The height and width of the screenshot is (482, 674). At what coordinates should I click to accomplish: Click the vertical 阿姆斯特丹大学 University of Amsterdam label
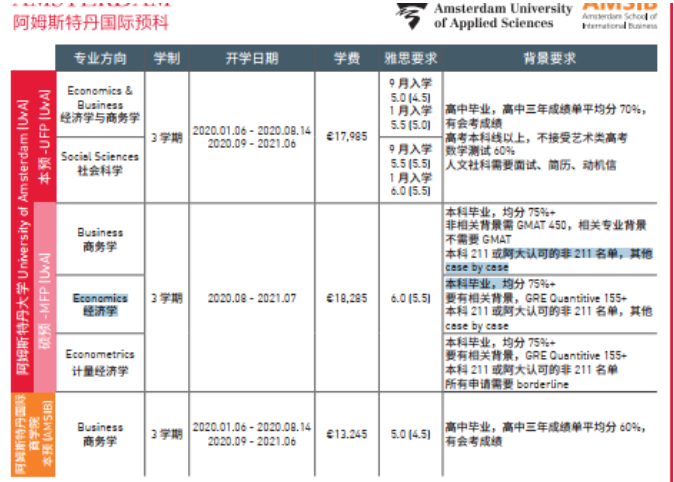[x=23, y=237]
